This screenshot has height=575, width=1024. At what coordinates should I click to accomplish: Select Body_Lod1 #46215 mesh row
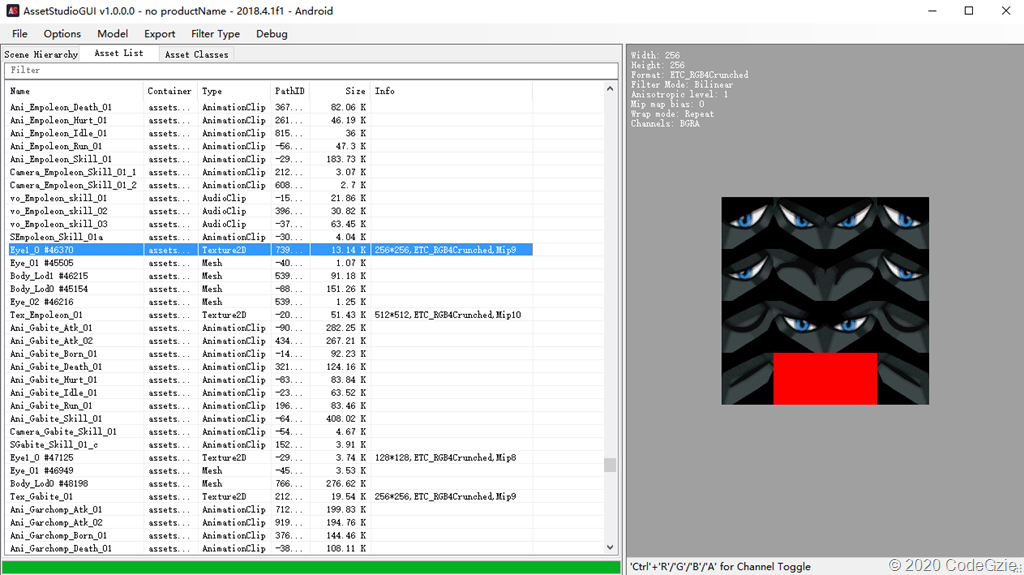(x=270, y=276)
